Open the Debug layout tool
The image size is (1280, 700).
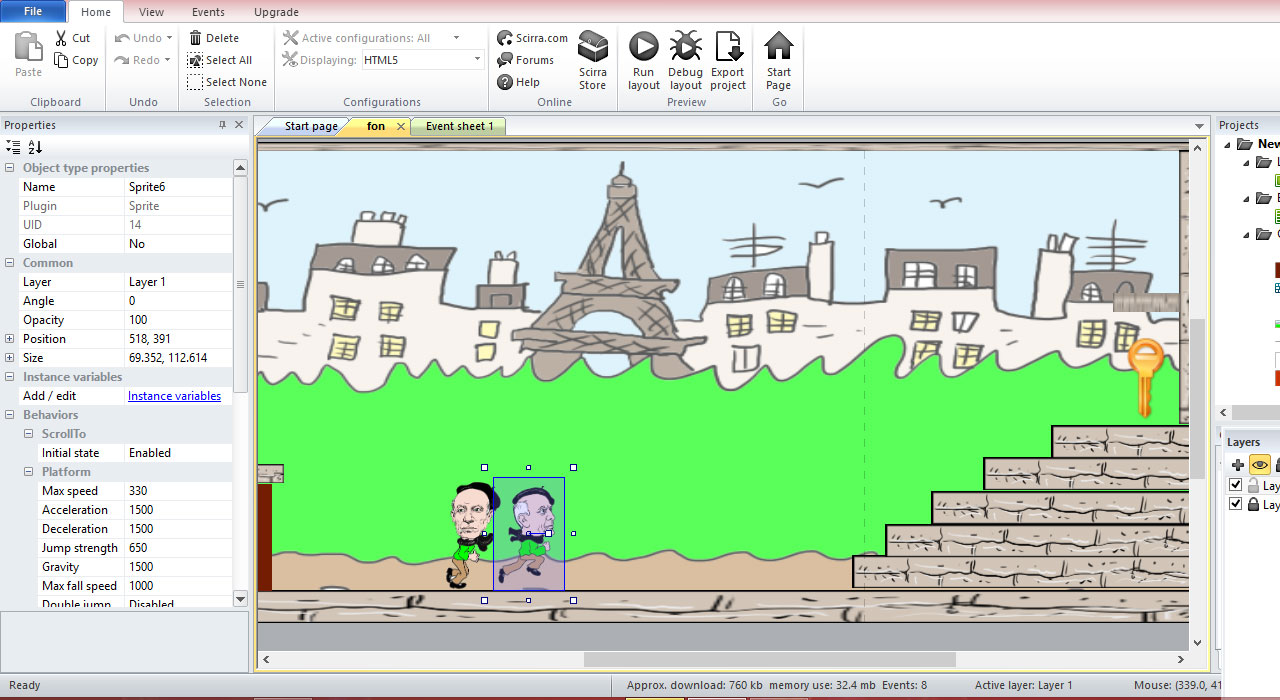(x=685, y=47)
